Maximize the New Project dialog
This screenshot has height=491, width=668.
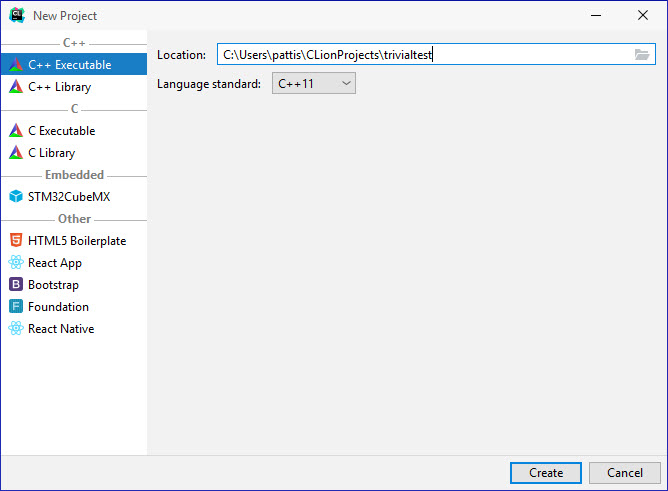tap(597, 15)
